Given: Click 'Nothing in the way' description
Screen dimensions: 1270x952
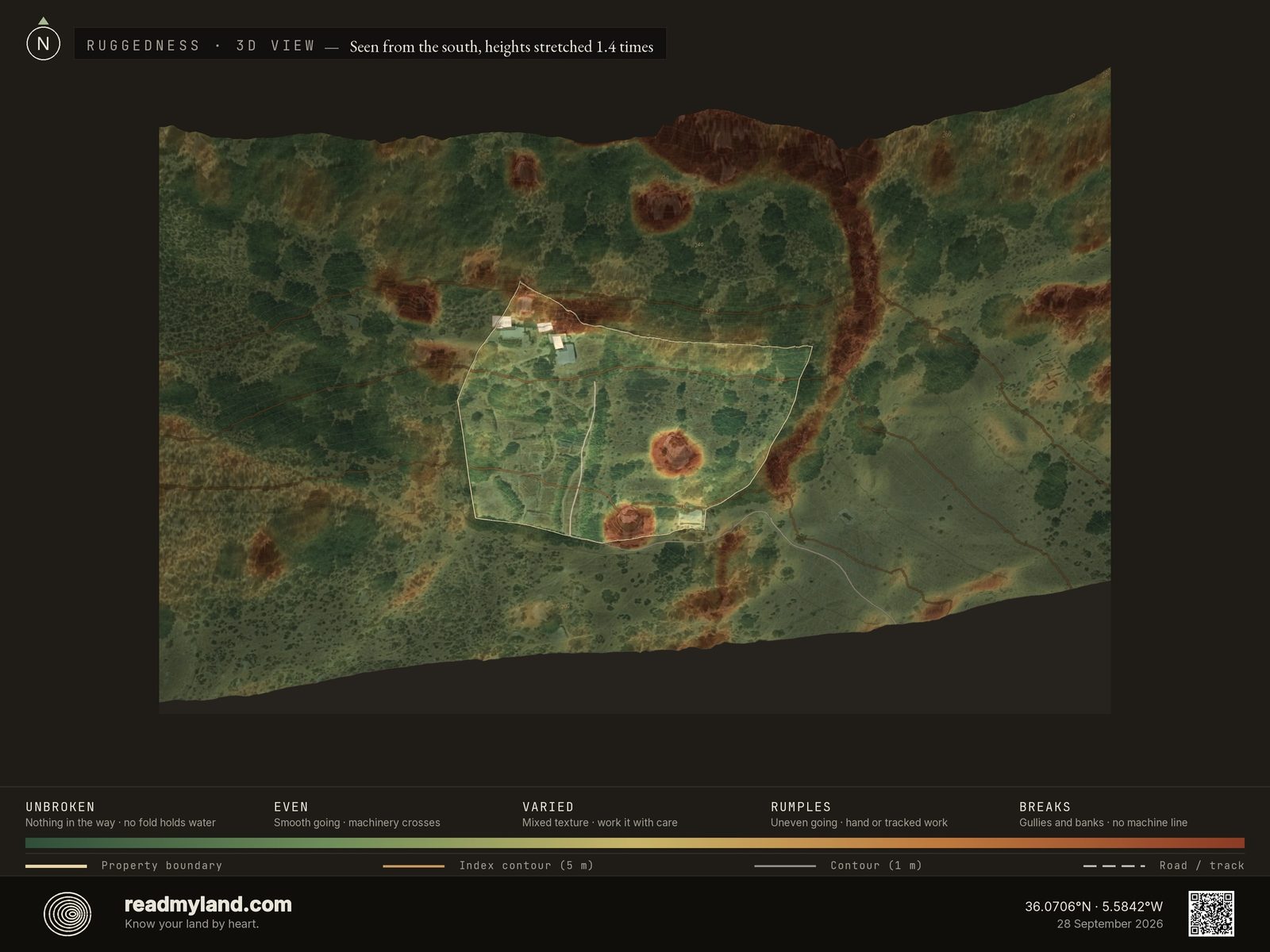Looking at the screenshot, I should point(121,823).
